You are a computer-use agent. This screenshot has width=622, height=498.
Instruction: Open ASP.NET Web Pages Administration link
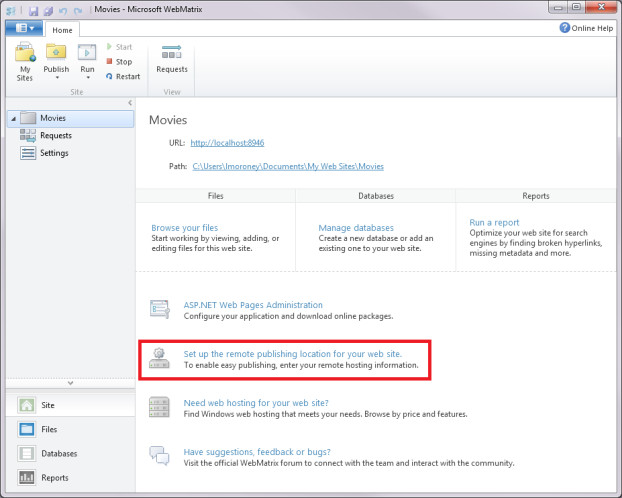253,305
